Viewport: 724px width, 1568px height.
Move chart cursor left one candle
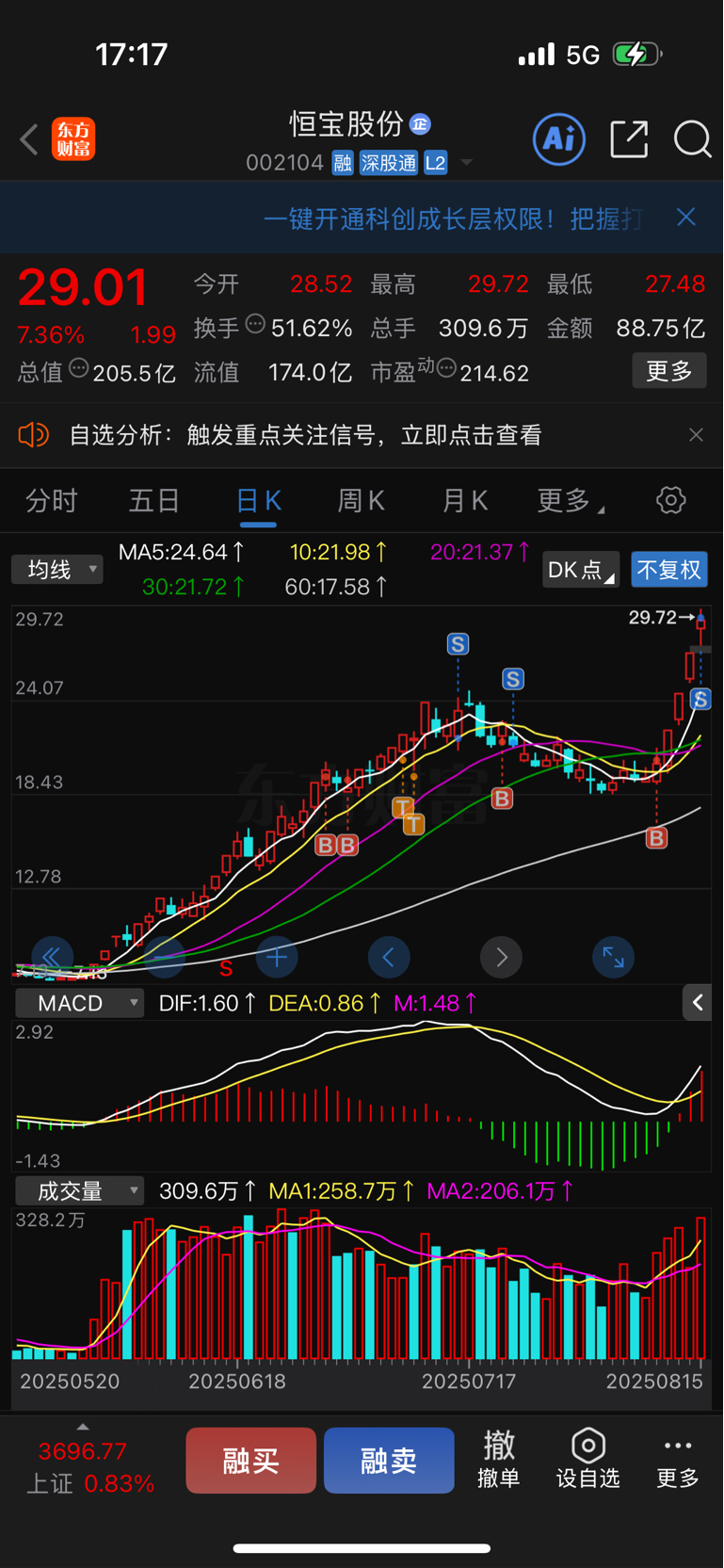coord(389,958)
